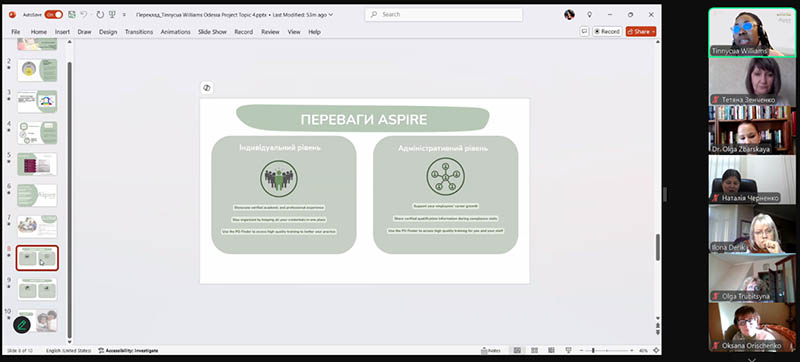Screen dimensions: 800x362
Task: Start presentation from beginning icon in title bar
Action: (x=112, y=14)
